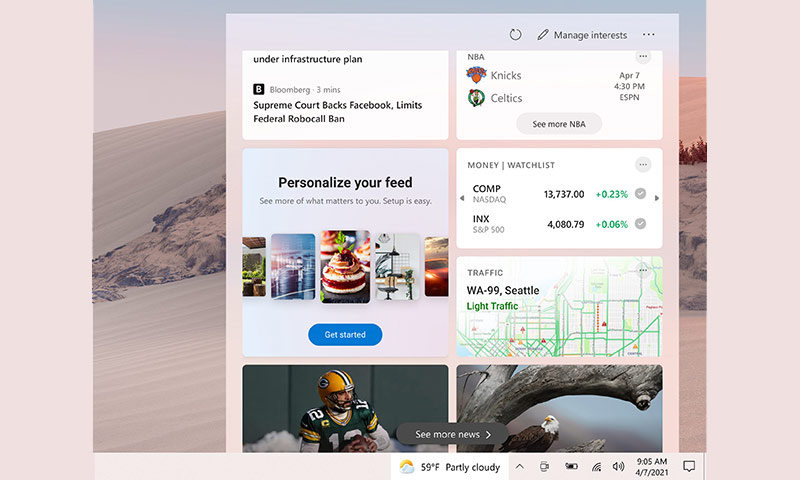This screenshot has height=480, width=800.
Task: Click the Bloomberg source logo
Action: click(259, 89)
